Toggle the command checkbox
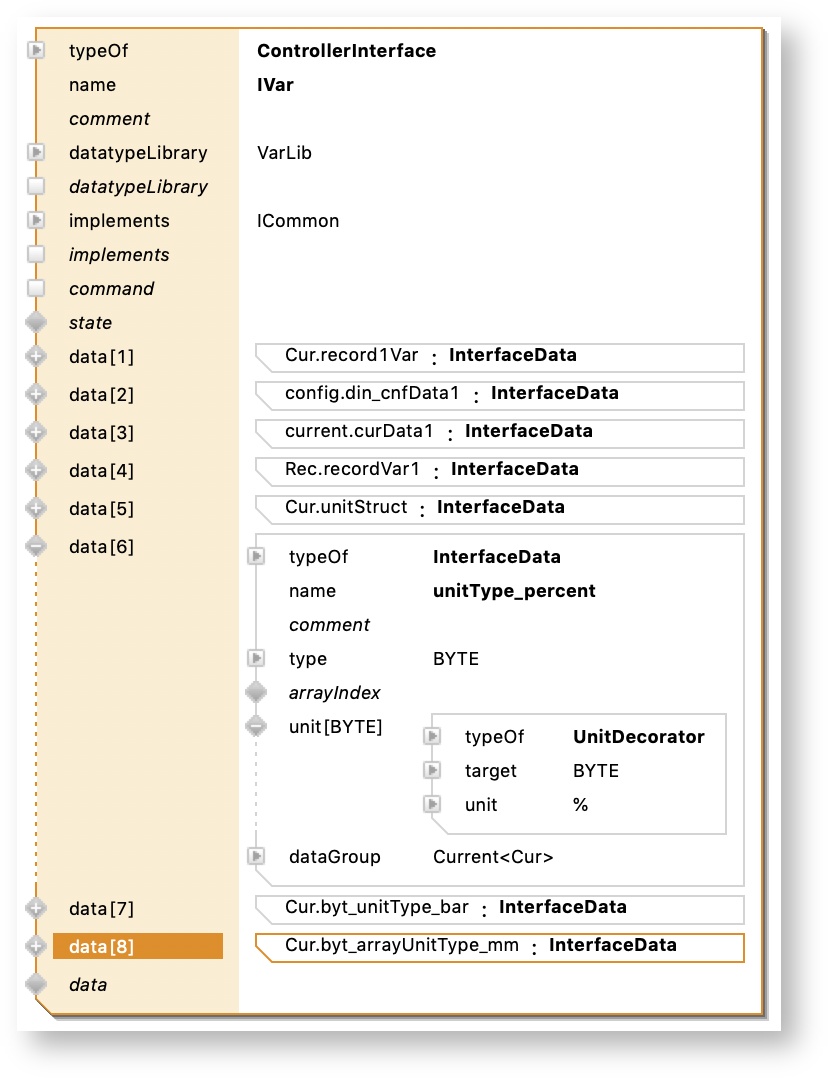The image size is (829, 1079). tap(36, 288)
